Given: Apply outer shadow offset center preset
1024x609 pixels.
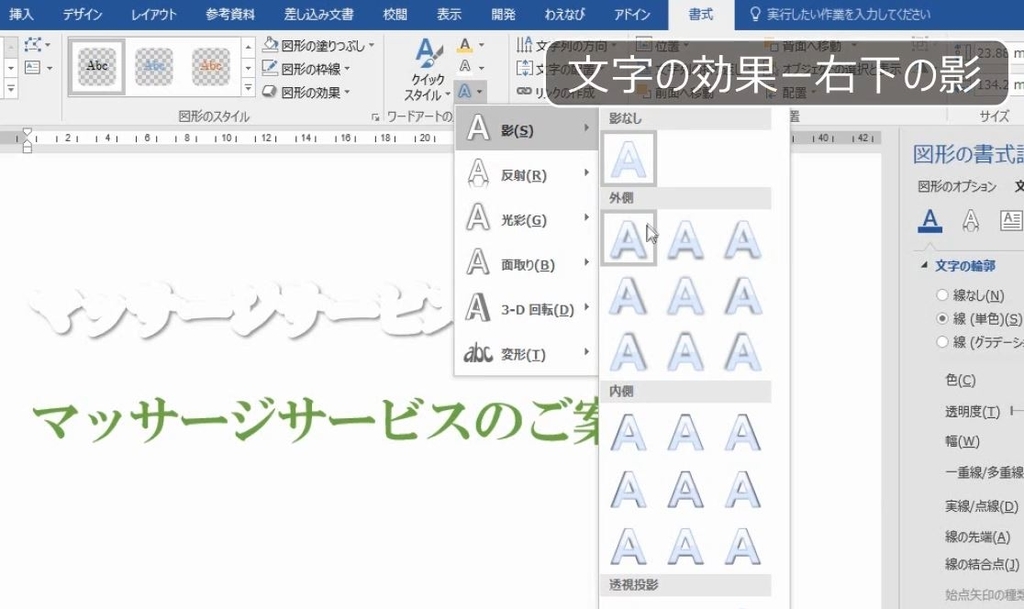Looking at the screenshot, I should point(685,295).
